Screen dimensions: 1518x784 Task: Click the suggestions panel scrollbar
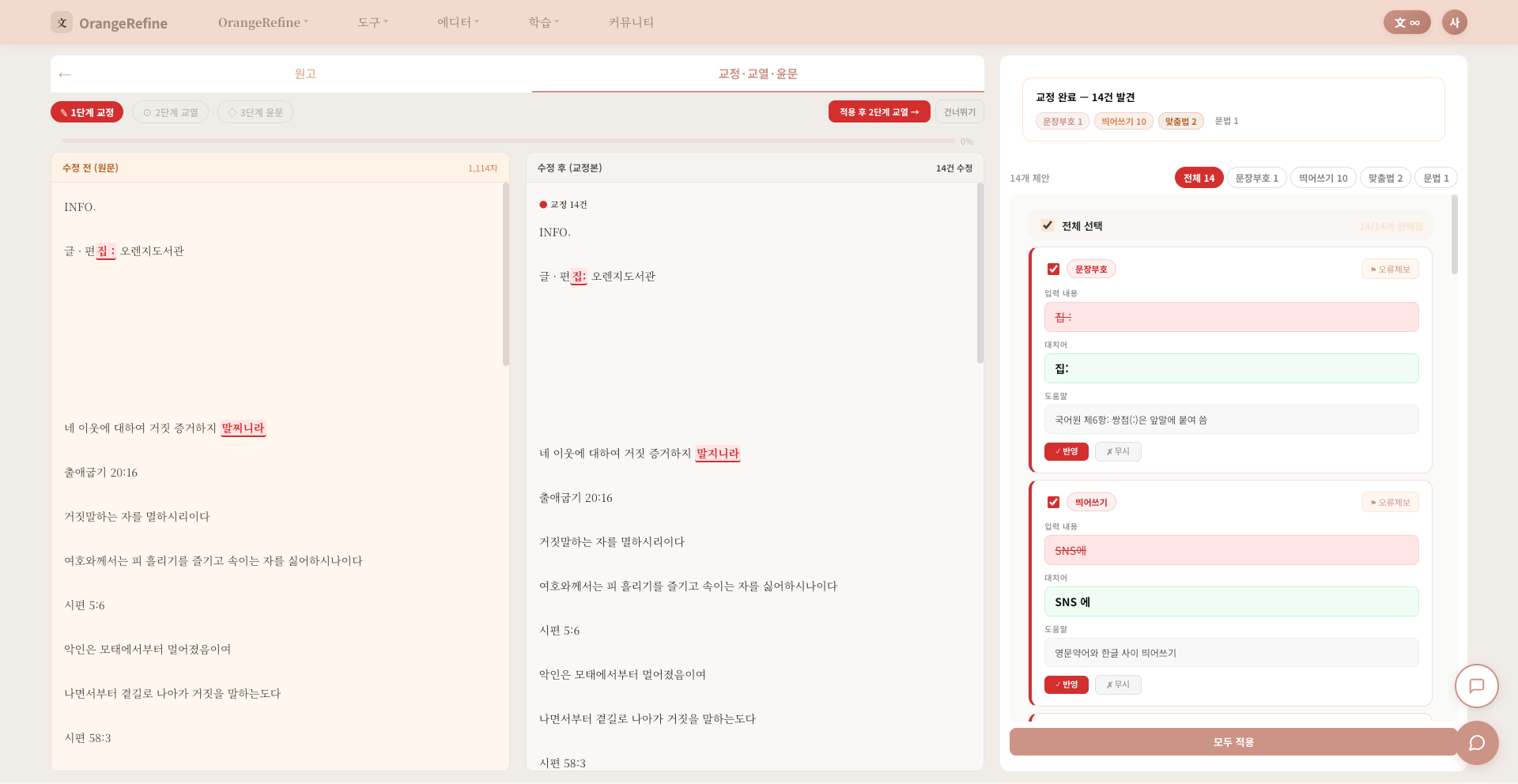point(1454,235)
